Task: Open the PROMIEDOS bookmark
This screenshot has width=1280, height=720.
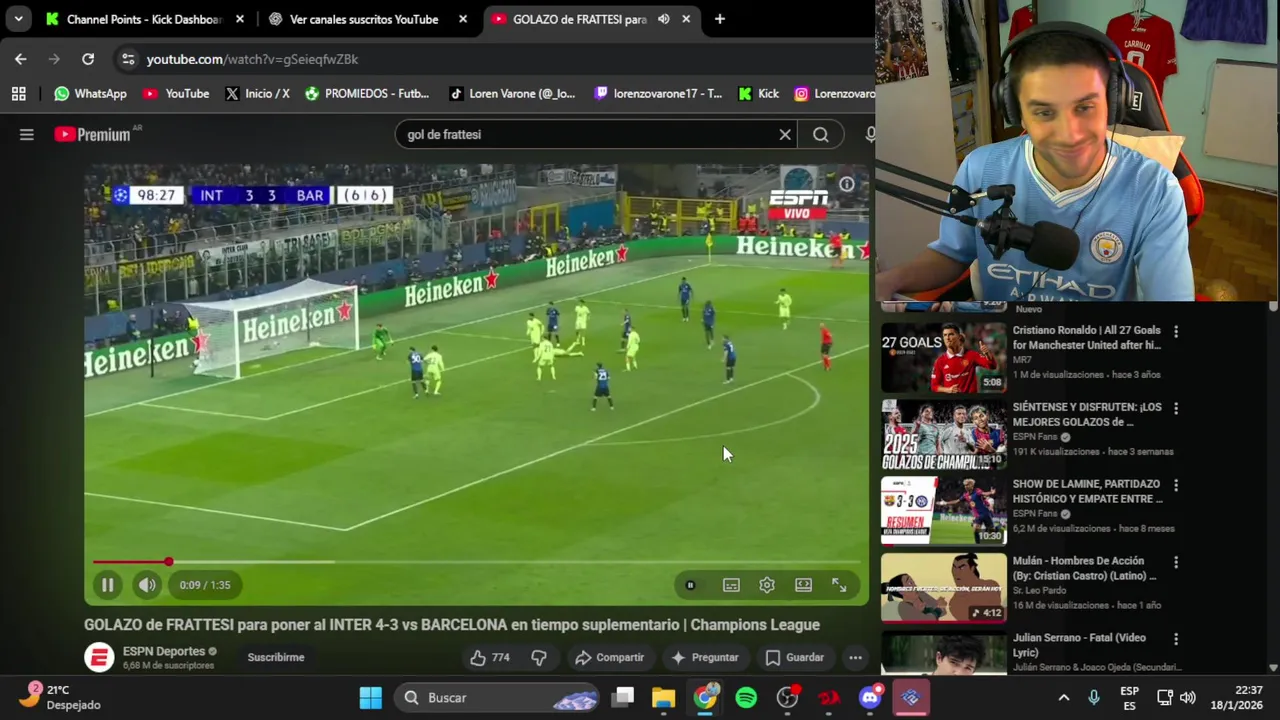Action: click(x=366, y=93)
